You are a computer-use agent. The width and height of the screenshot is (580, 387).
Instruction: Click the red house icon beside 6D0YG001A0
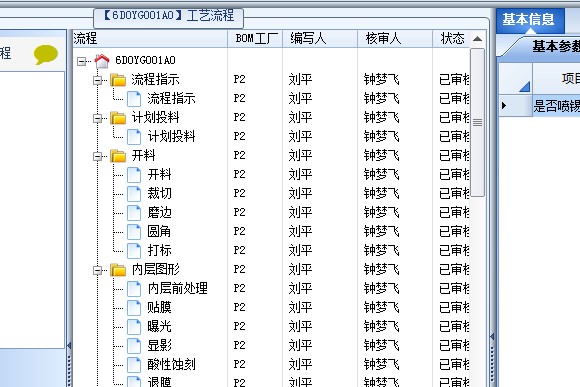pos(102,61)
